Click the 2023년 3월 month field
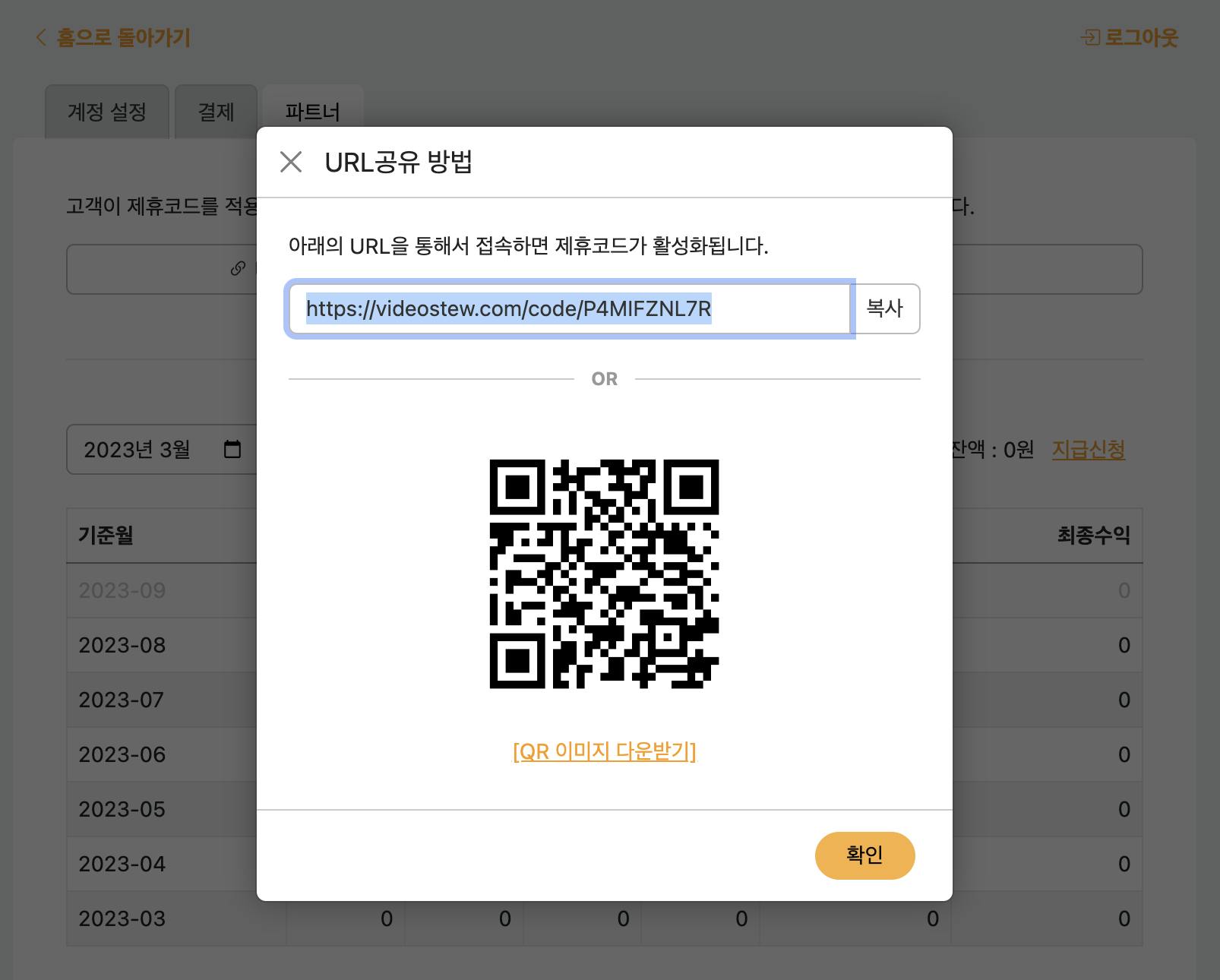 162,450
